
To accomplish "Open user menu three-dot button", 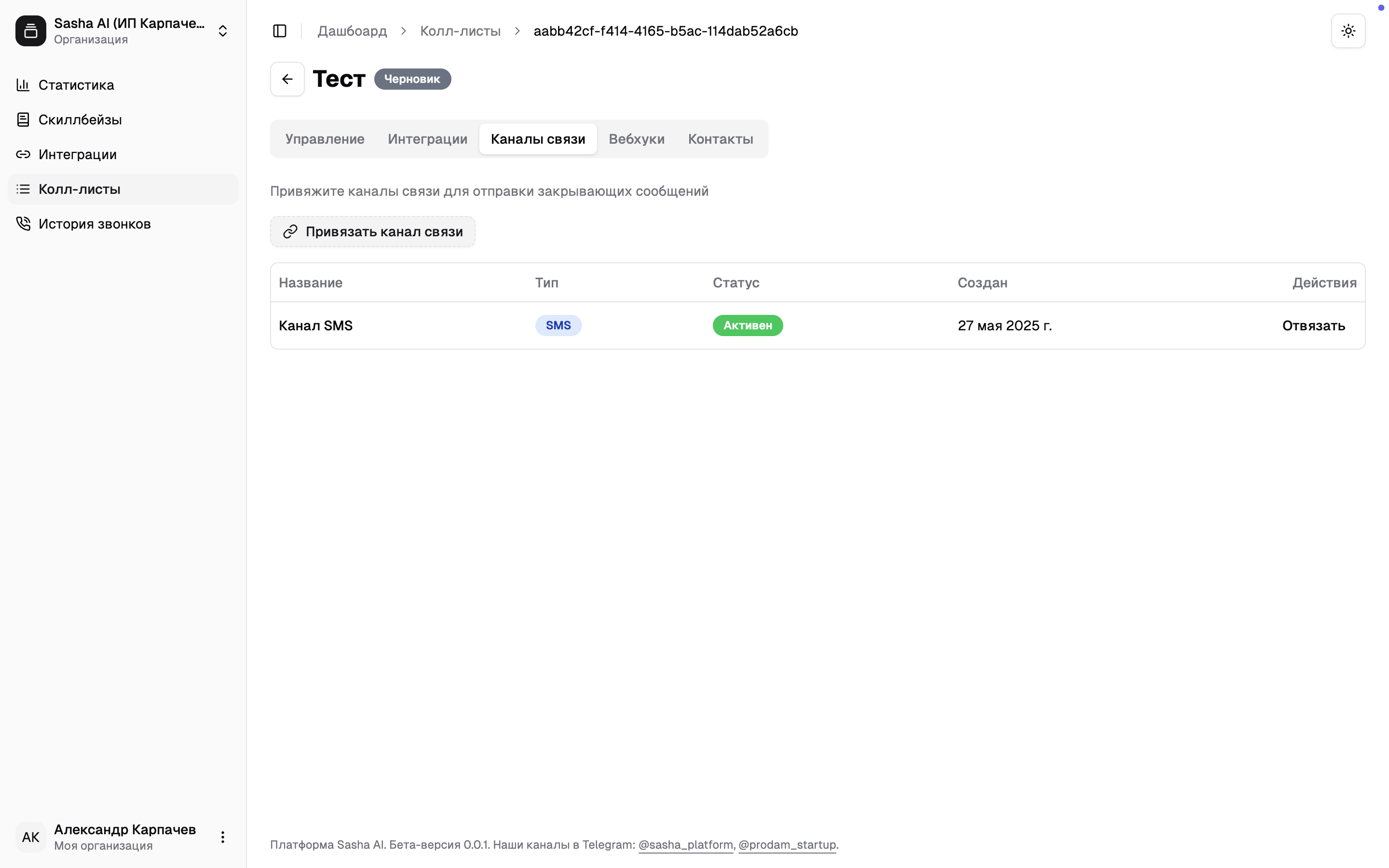I will tap(223, 837).
